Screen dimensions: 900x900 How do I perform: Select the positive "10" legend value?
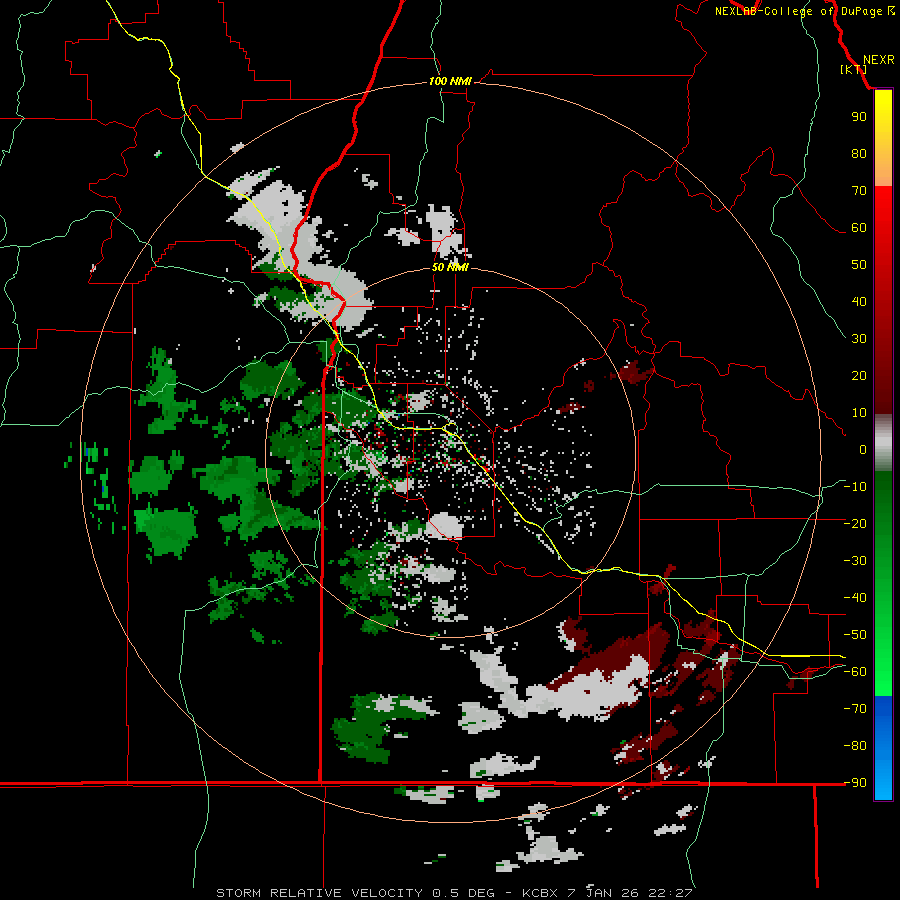859,413
